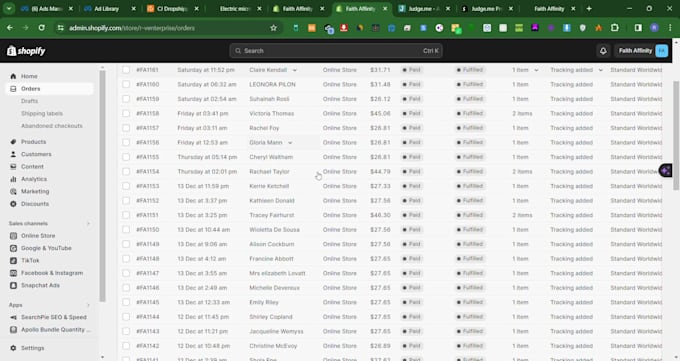Open Abandoned checkouts submenu
The image size is (680, 361).
[52, 126]
